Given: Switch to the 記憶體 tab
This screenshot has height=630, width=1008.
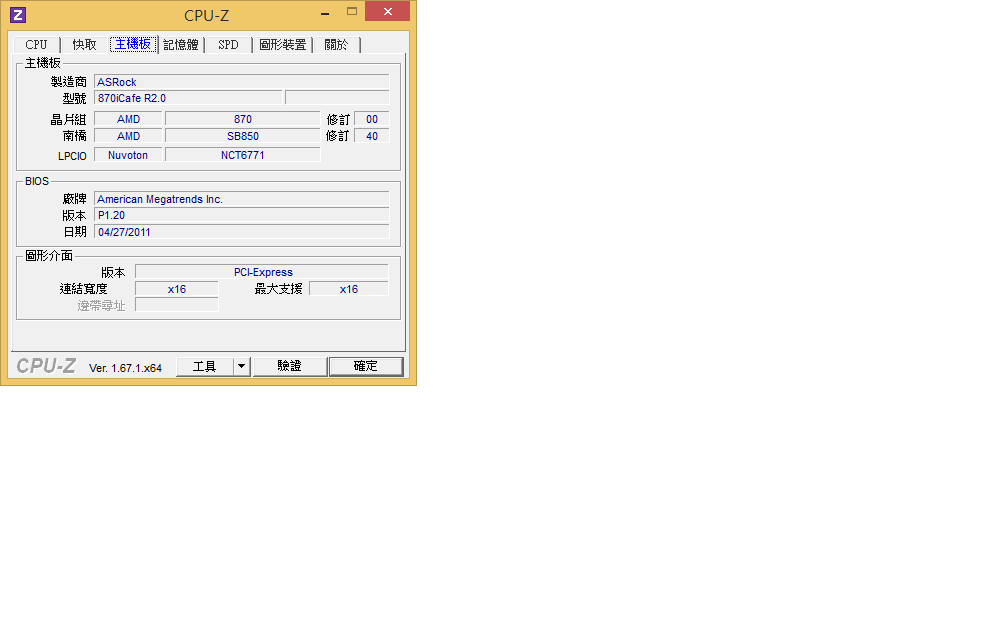Looking at the screenshot, I should 181,44.
